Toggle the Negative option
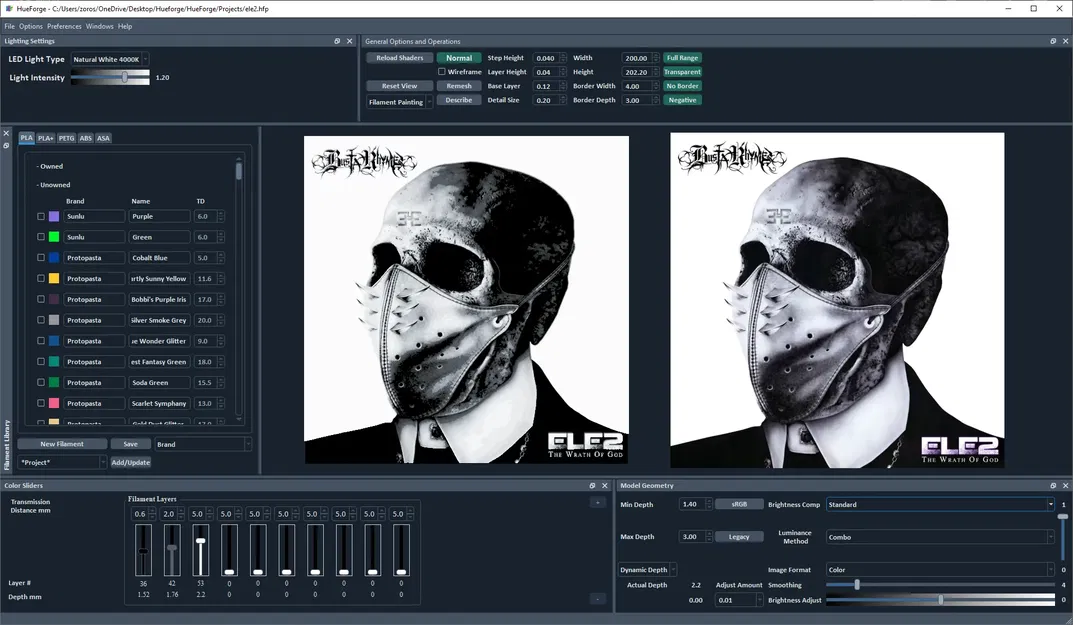The width and height of the screenshot is (1073, 625). coord(681,99)
